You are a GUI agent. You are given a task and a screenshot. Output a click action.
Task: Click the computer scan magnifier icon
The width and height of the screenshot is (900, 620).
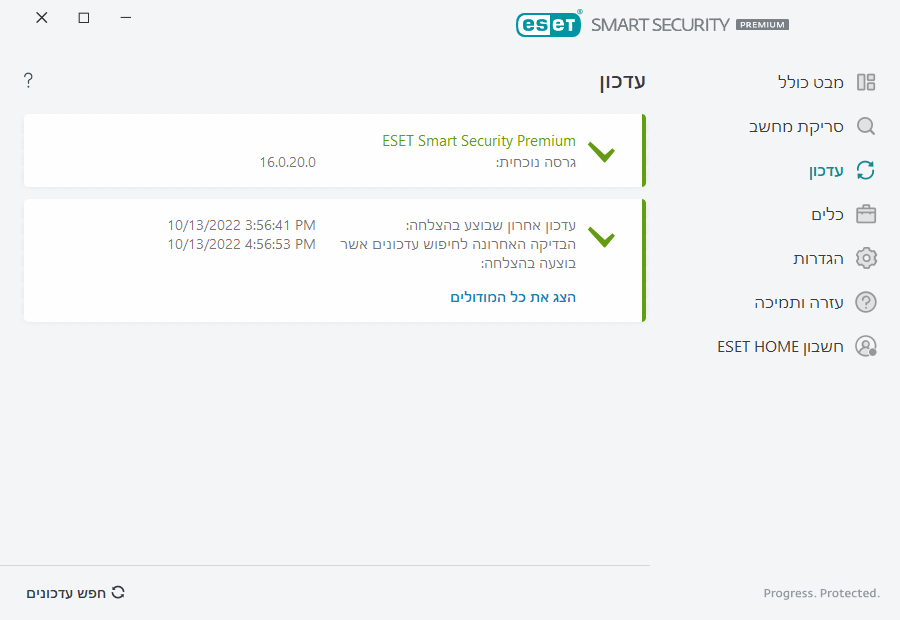[x=866, y=126]
